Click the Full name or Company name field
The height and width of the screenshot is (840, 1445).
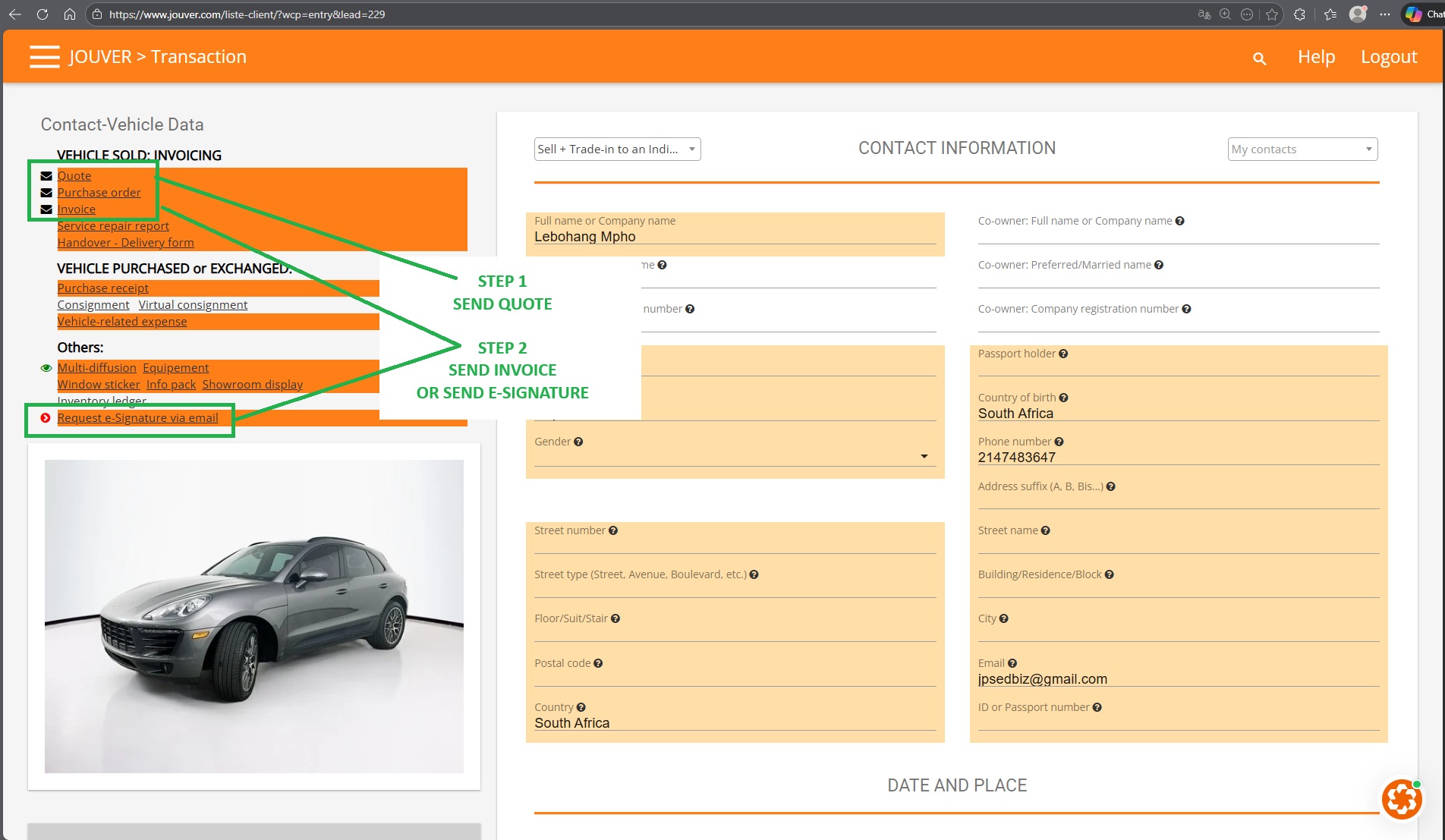click(734, 237)
